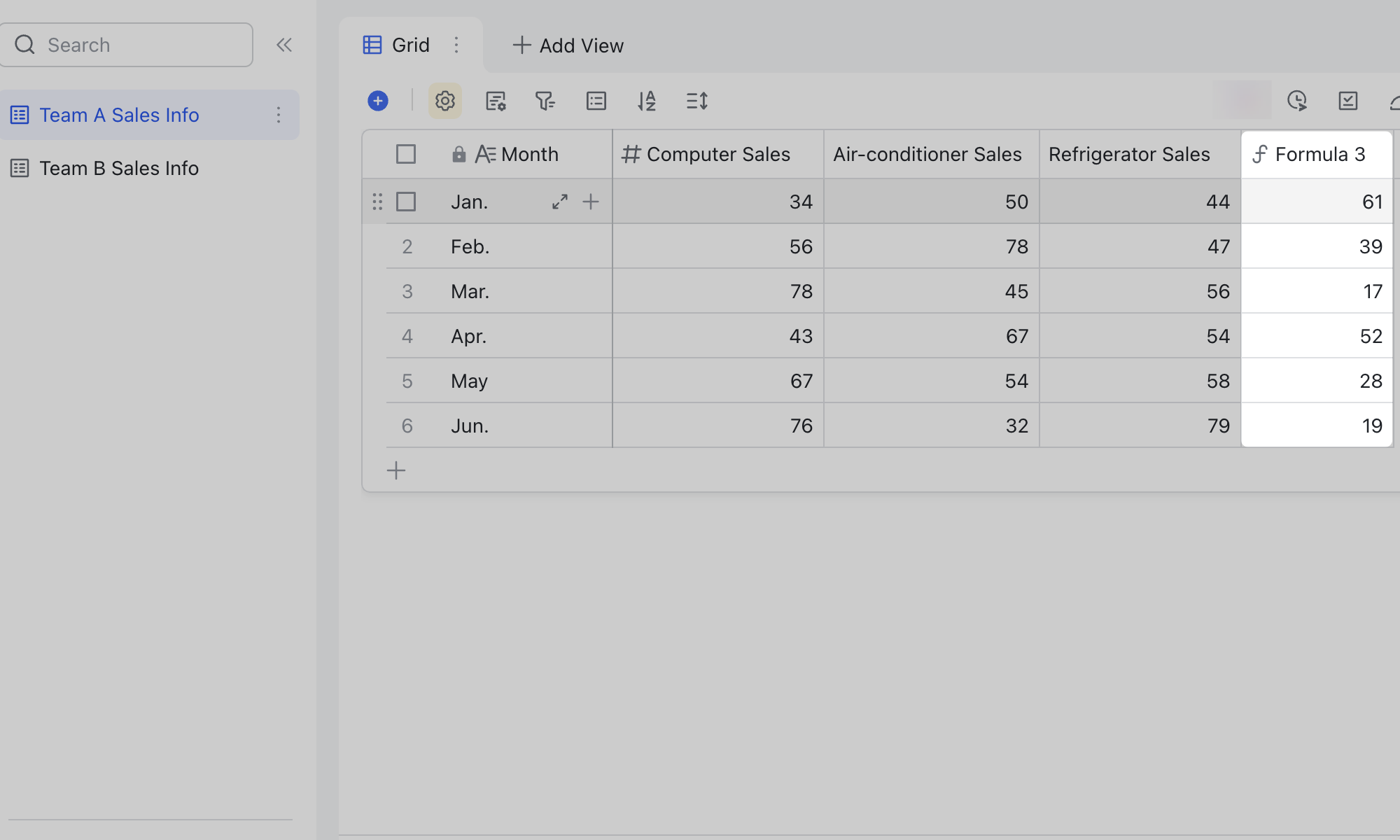Click Computer Sales value 56 in Feb. row

pyautogui.click(x=718, y=246)
